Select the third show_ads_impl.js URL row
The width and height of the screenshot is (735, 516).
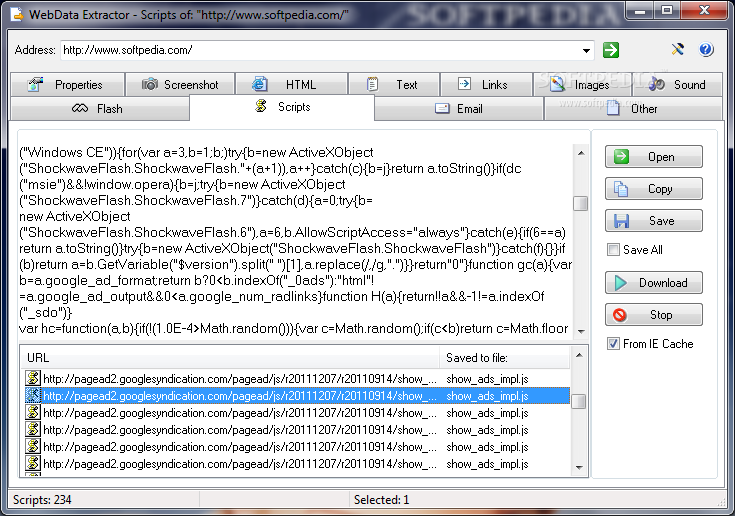pos(297,412)
